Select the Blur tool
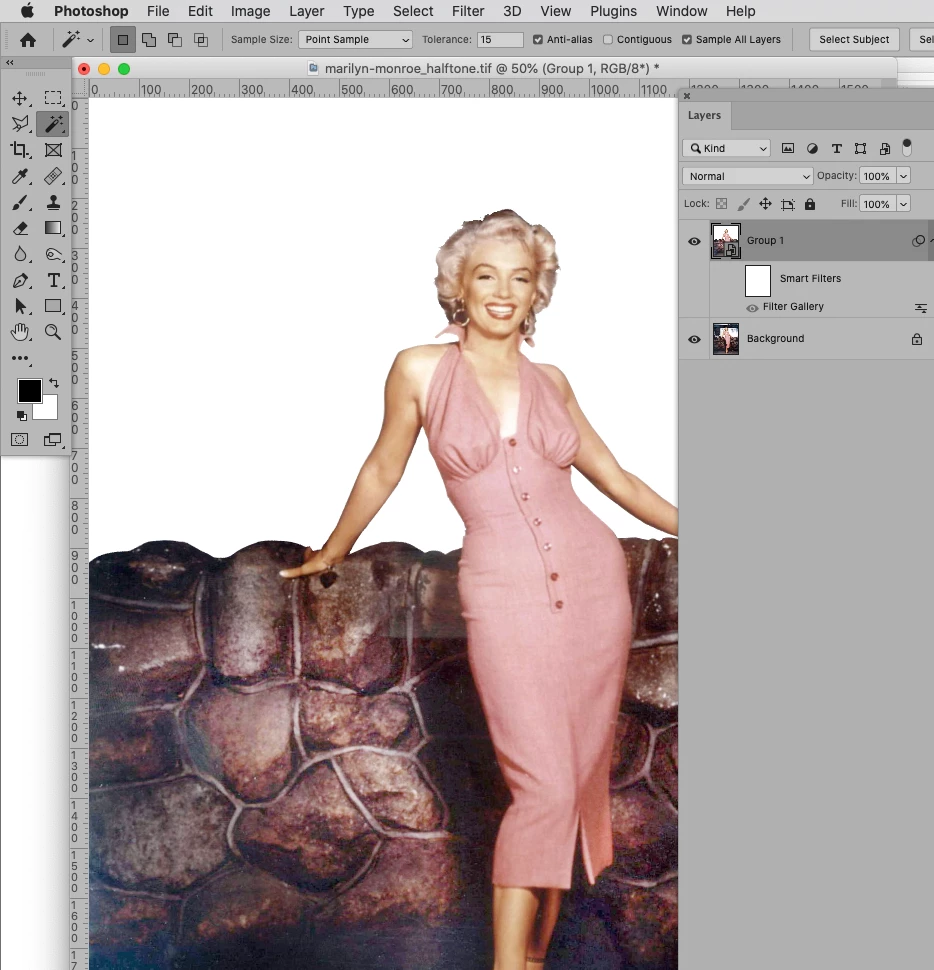 point(20,254)
